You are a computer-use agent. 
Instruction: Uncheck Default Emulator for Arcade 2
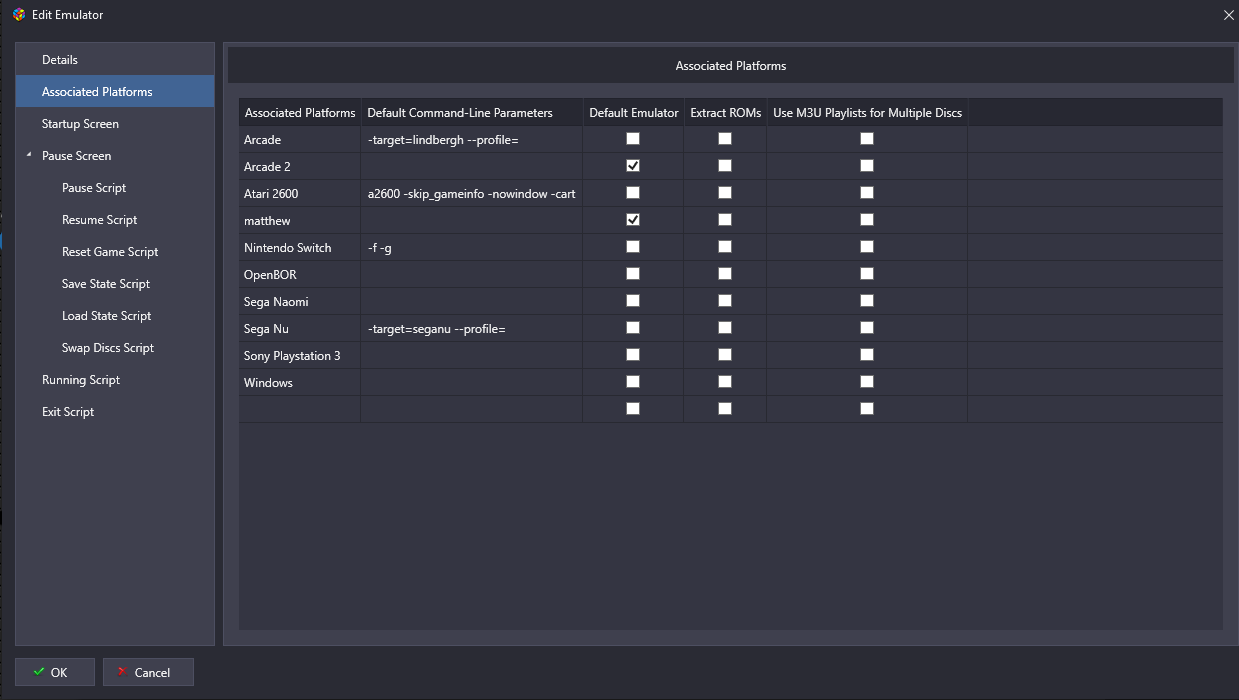click(x=633, y=166)
